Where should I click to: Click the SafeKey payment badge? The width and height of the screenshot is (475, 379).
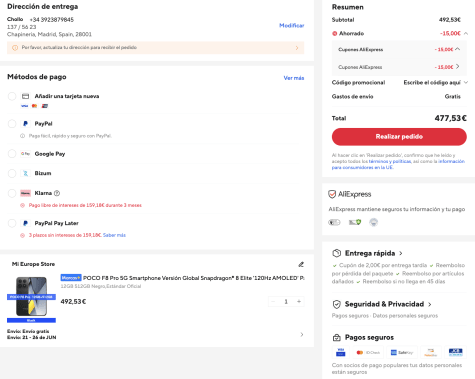[x=402, y=352]
